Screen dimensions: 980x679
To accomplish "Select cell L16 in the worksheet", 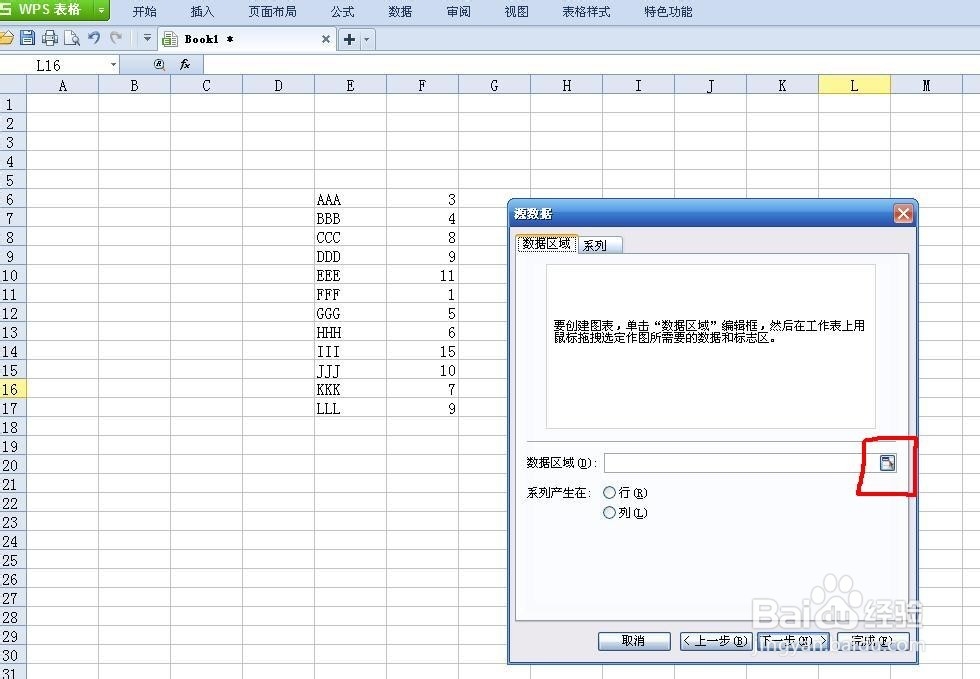I will (x=854, y=390).
